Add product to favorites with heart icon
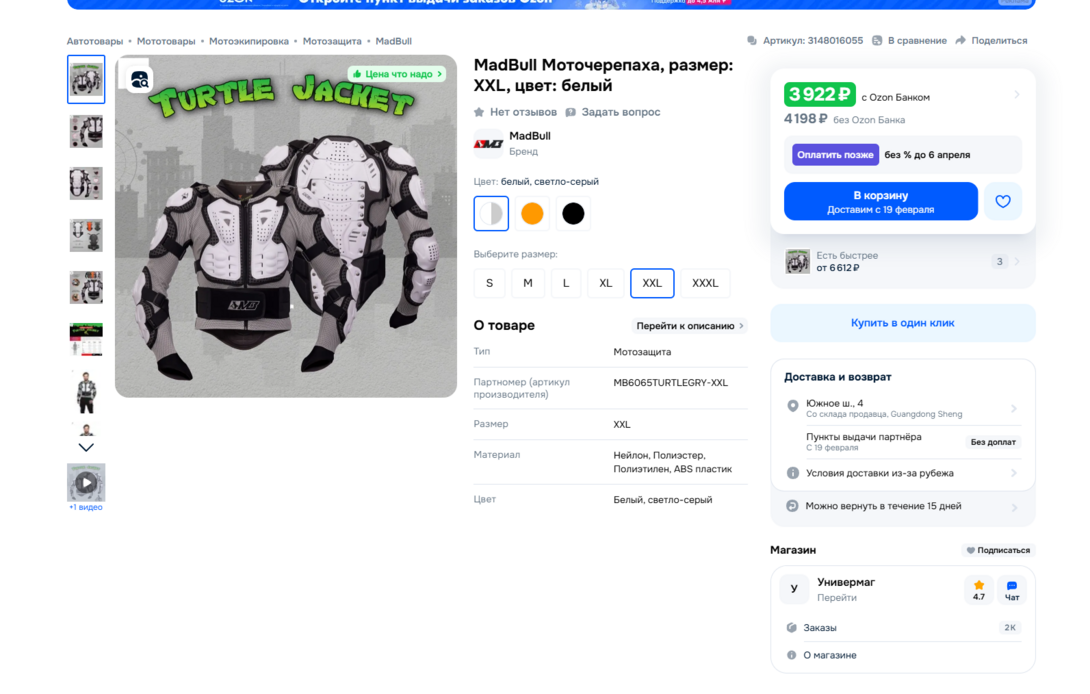 [x=1002, y=202]
